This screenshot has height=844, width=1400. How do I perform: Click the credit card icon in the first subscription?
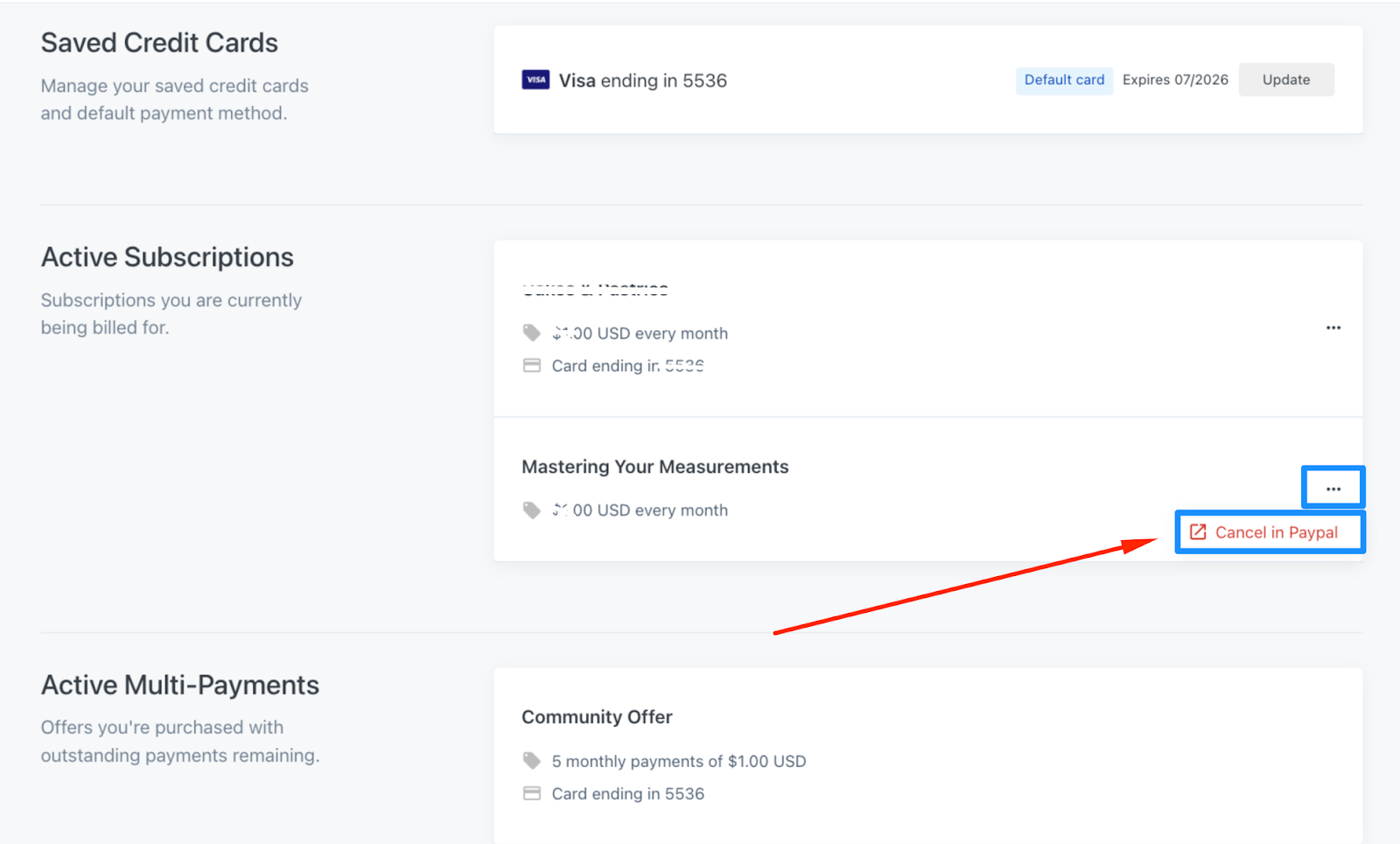coord(531,365)
